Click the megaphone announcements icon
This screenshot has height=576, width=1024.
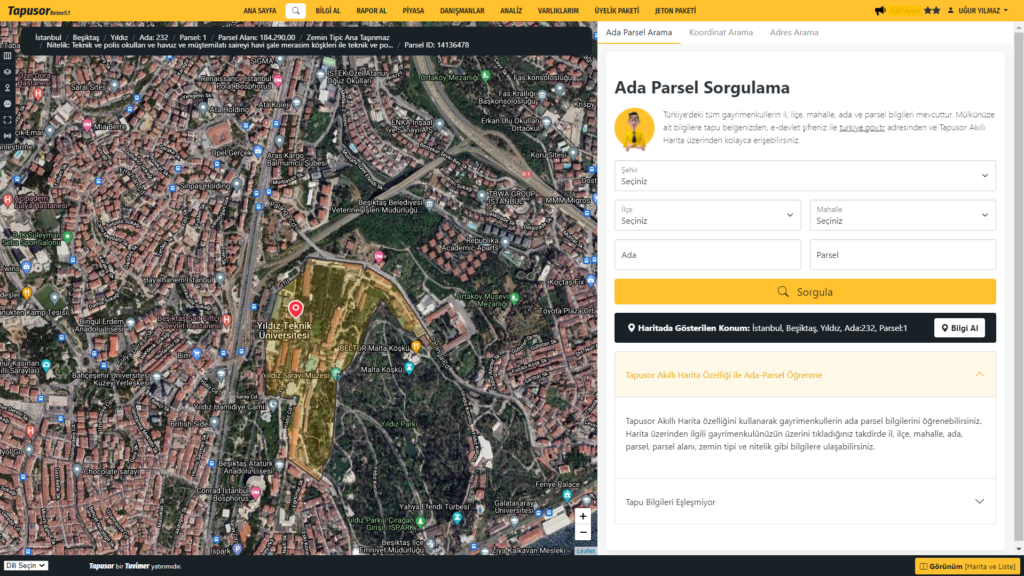[880, 10]
